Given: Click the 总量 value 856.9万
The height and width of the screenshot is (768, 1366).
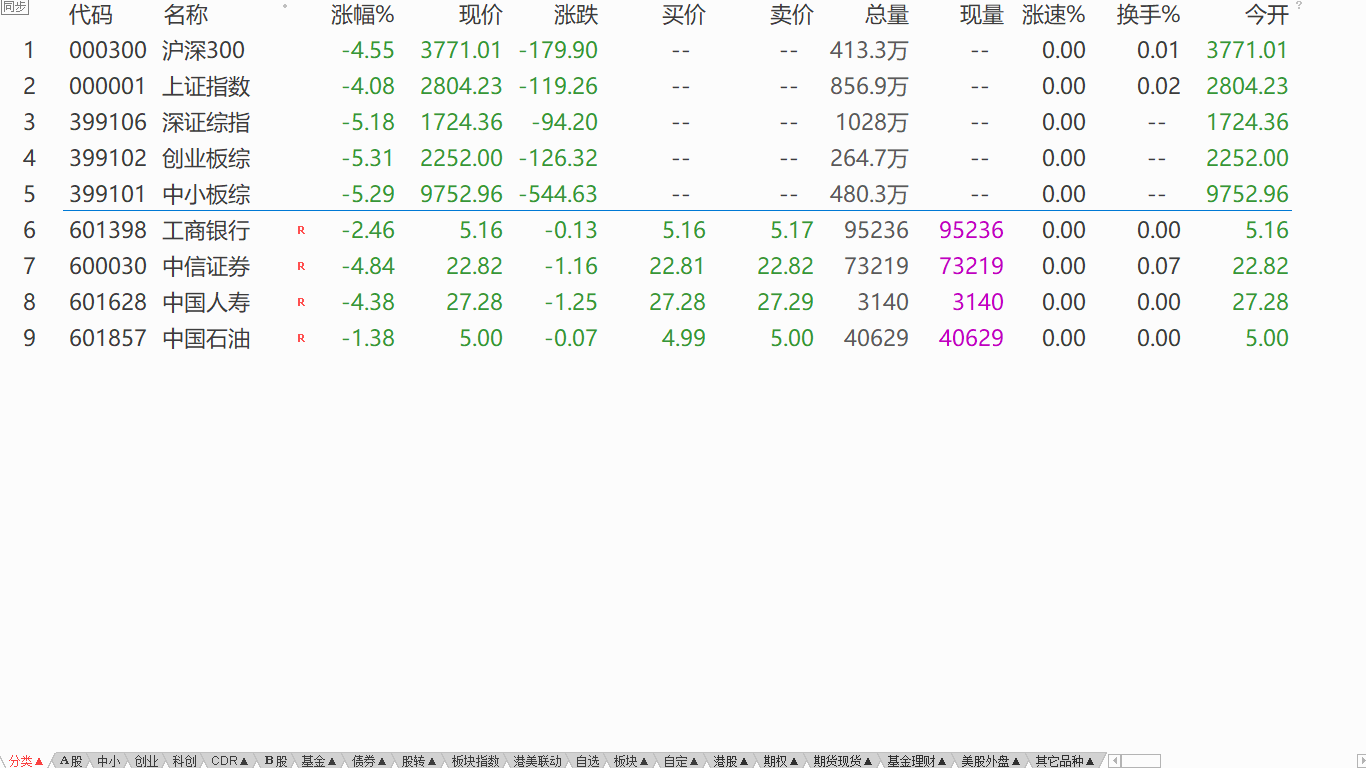Looking at the screenshot, I should [870, 86].
